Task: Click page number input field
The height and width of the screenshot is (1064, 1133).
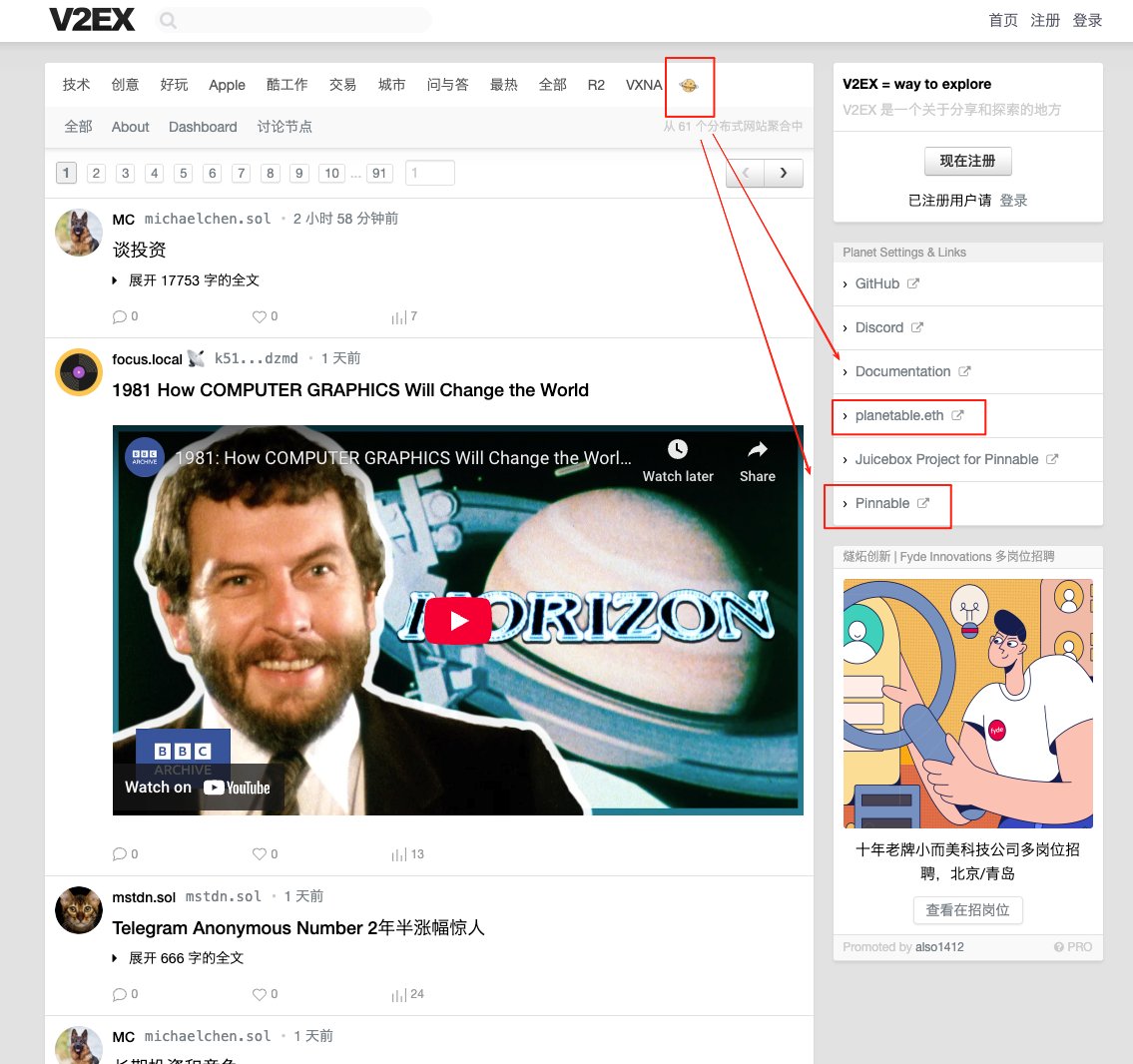Action: (430, 173)
